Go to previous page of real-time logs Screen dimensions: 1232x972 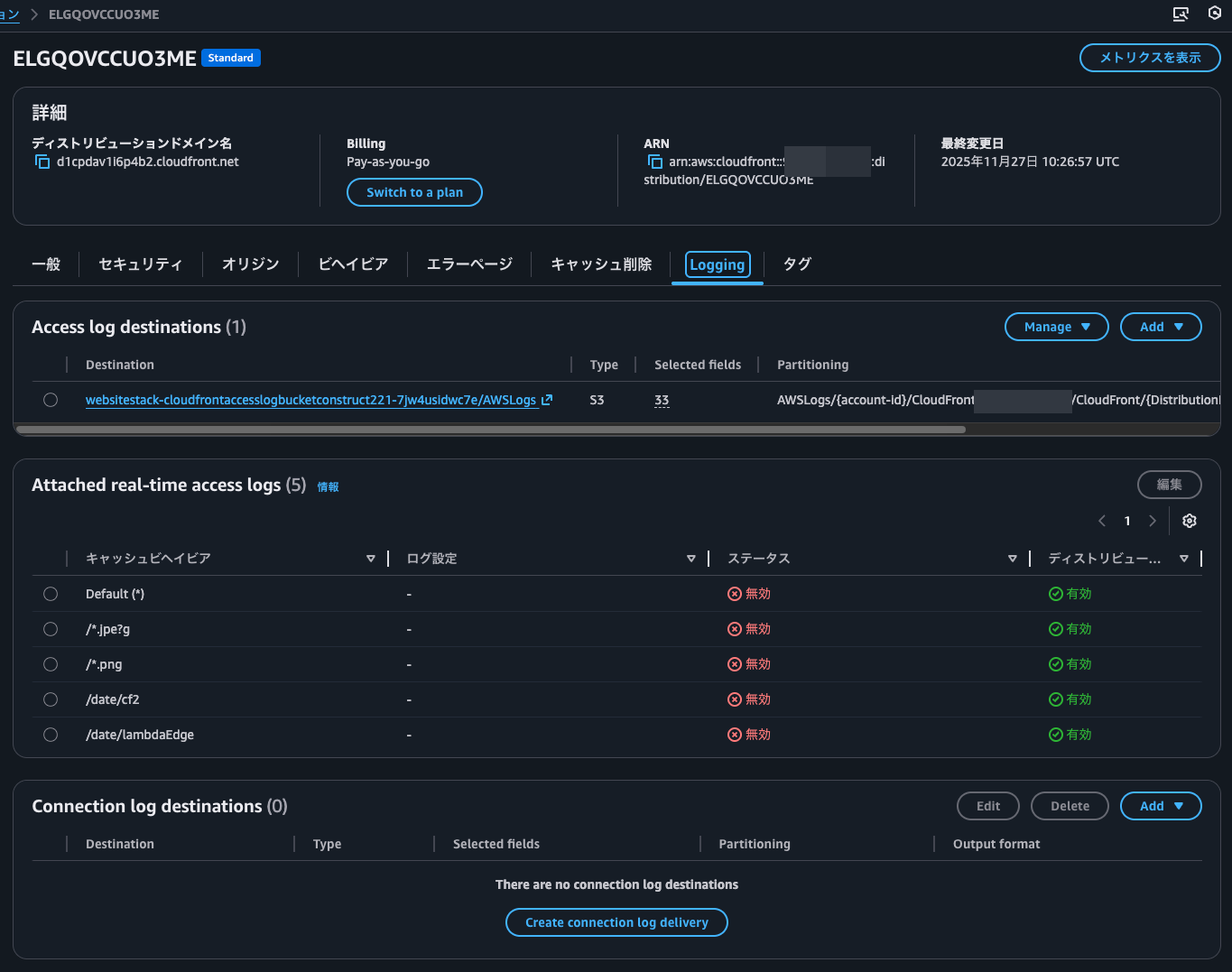1102,521
